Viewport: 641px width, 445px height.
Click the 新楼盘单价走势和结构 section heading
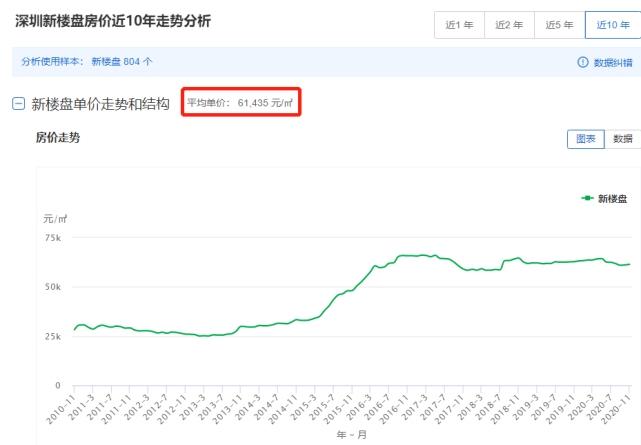pos(100,103)
